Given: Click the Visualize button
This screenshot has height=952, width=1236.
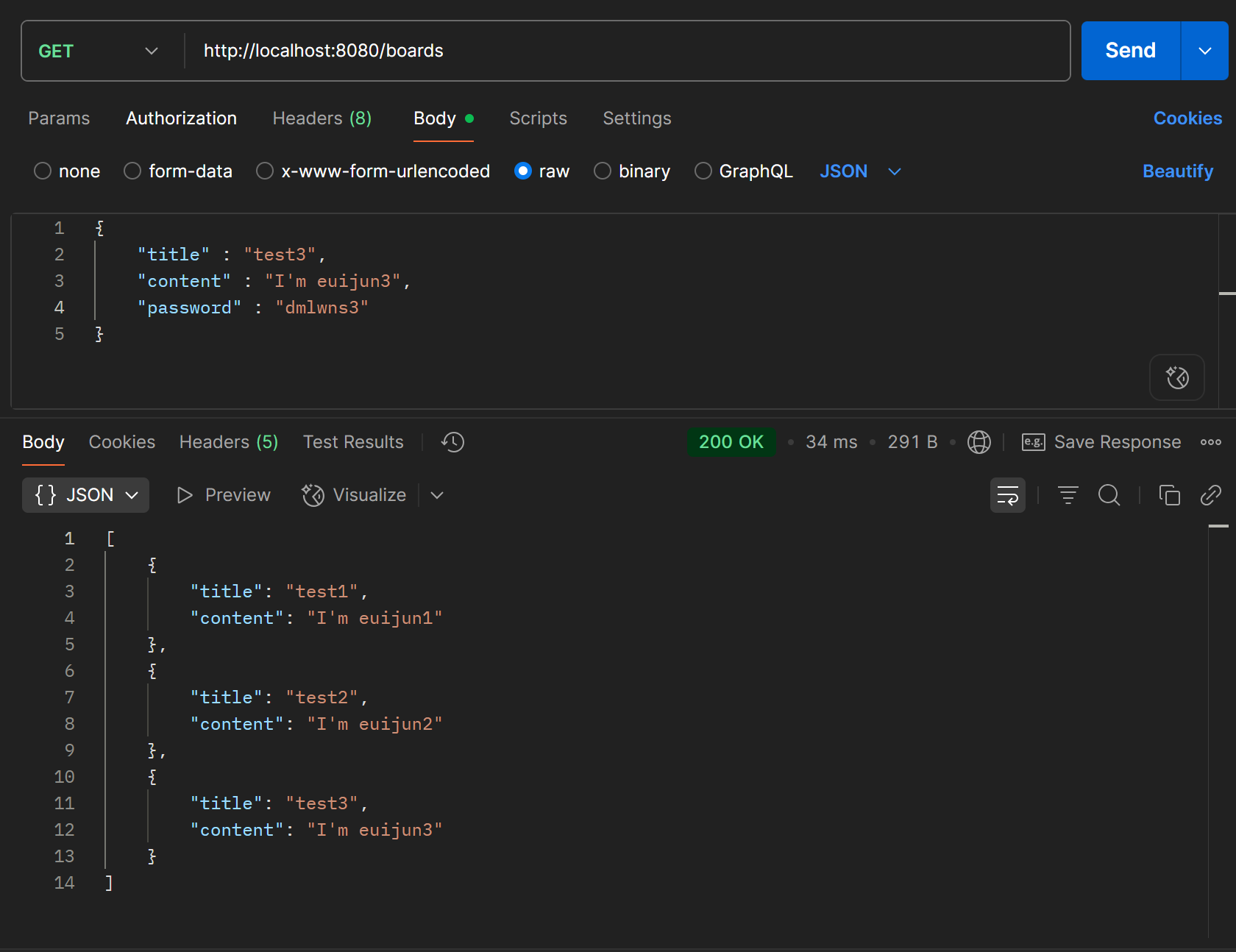Looking at the screenshot, I should tap(354, 495).
